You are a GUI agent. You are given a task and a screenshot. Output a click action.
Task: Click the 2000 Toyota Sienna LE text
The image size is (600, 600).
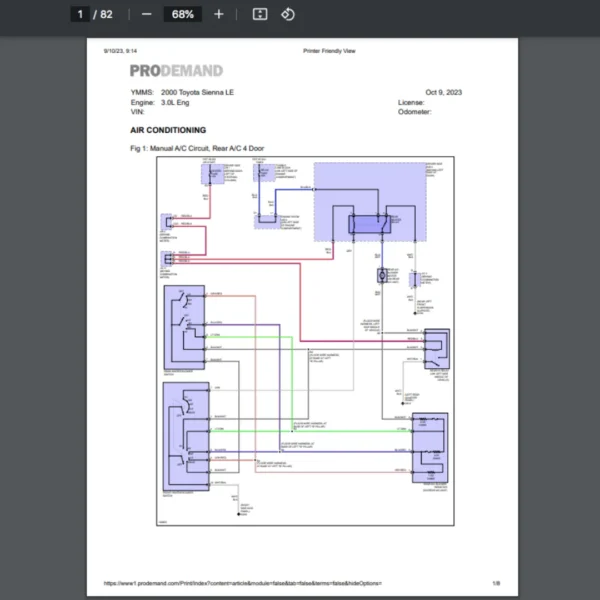point(201,92)
